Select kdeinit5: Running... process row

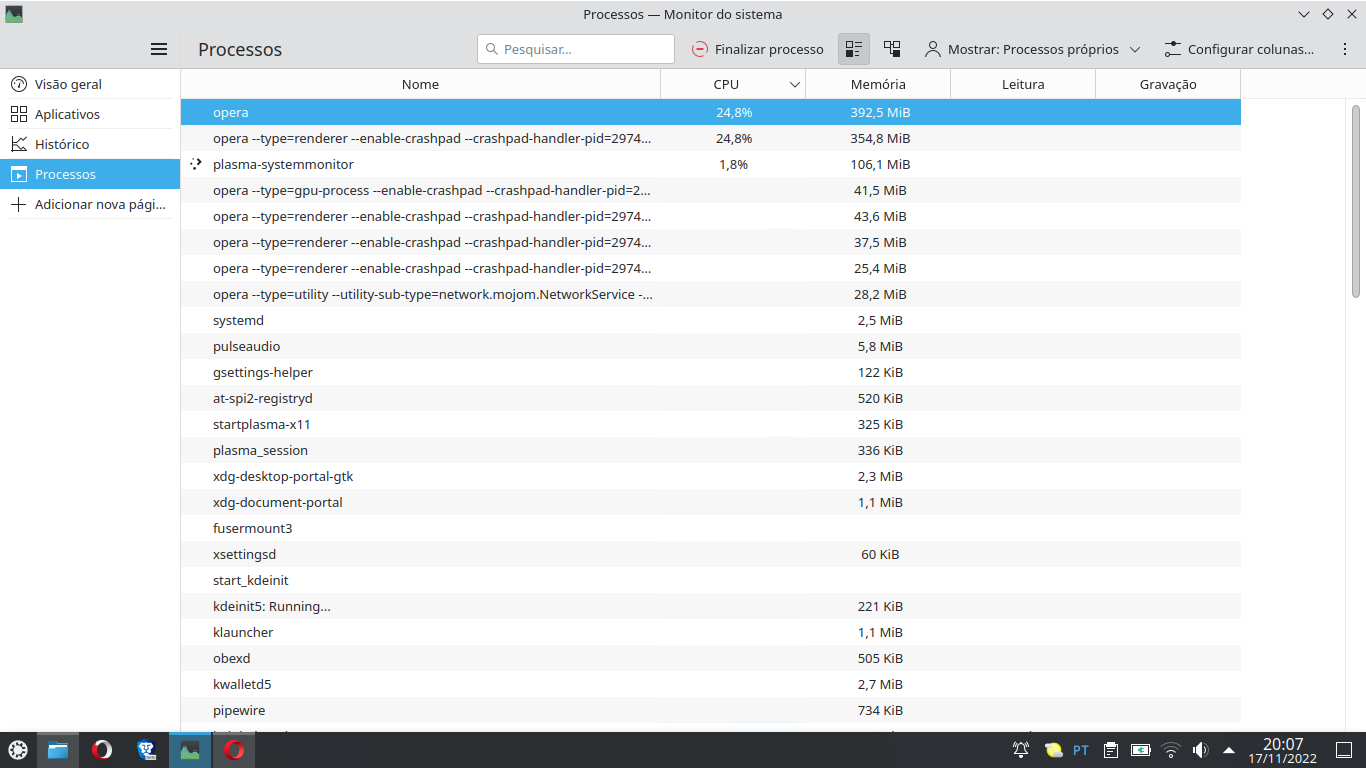pos(711,606)
